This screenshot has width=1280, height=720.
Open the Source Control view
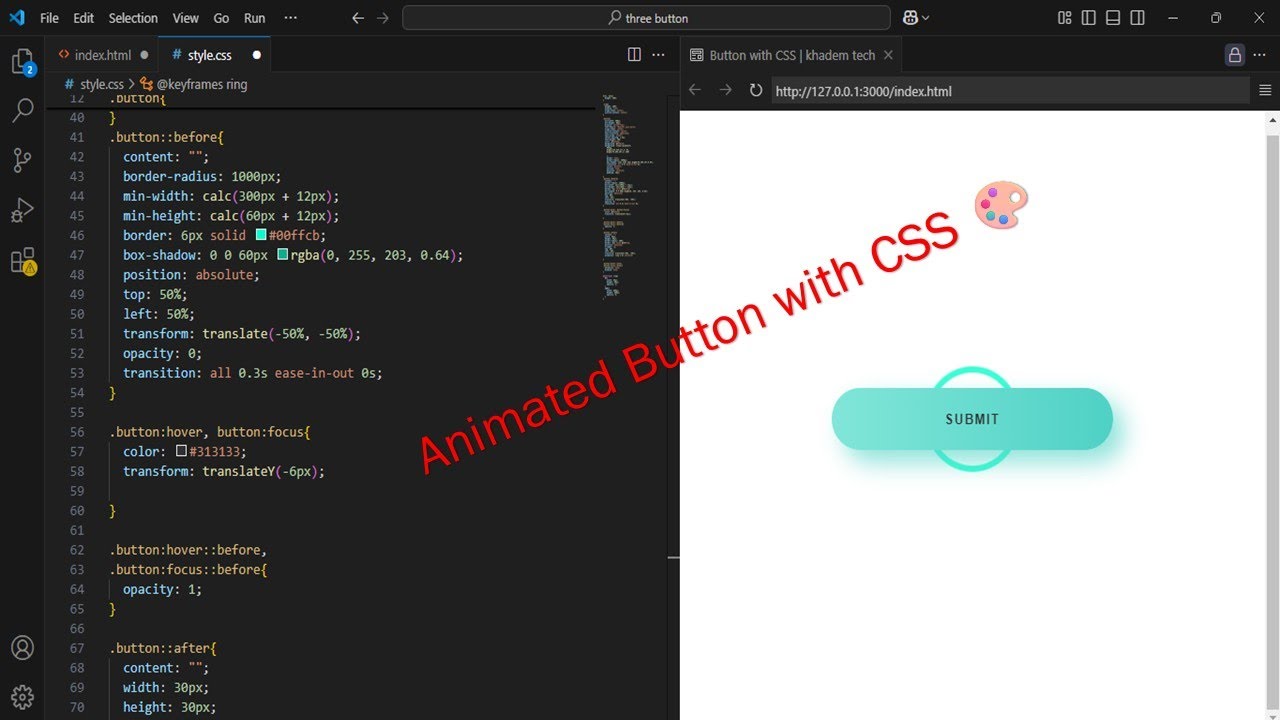click(22, 159)
